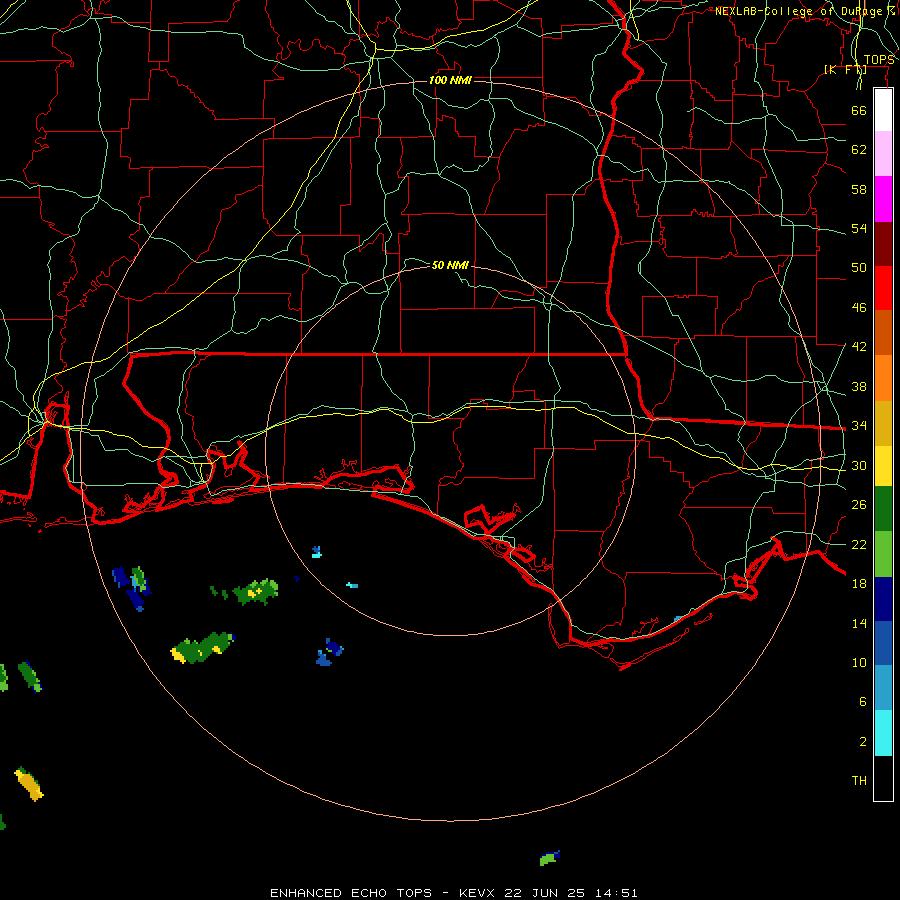Click the light green echo near the bottom center

pos(549,859)
